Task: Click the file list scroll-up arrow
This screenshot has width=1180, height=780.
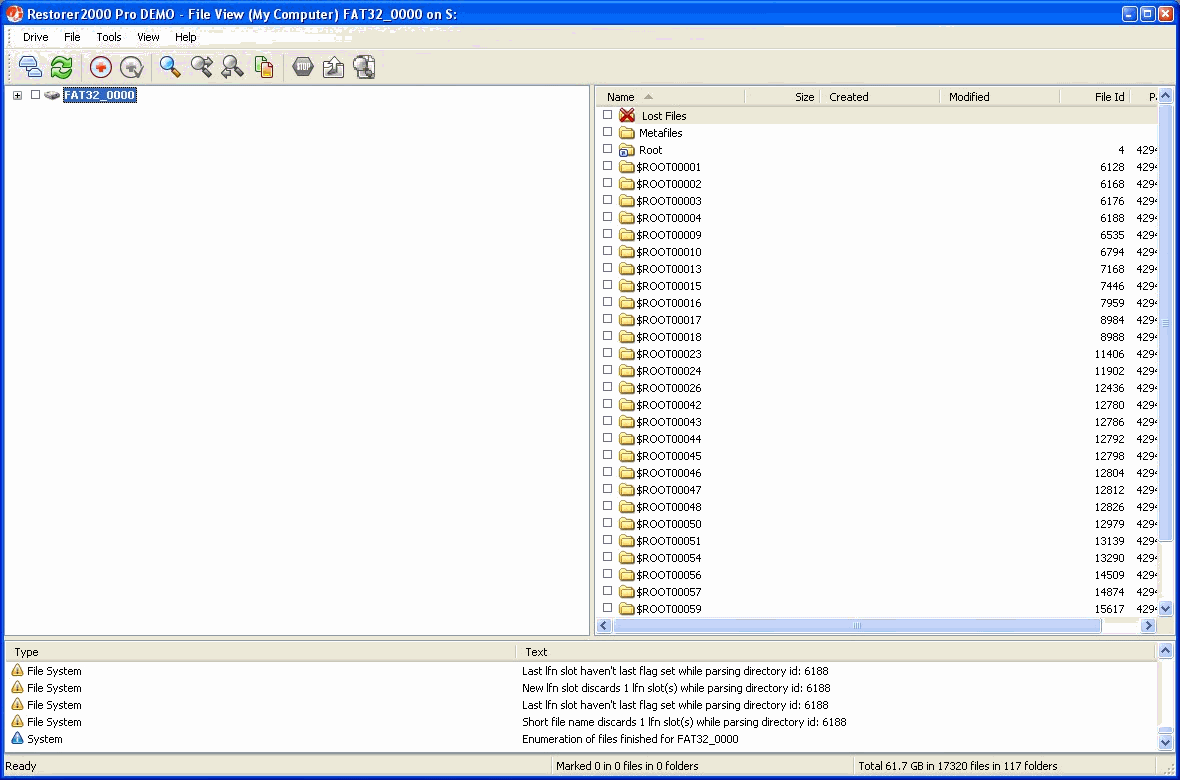Action: (1166, 96)
